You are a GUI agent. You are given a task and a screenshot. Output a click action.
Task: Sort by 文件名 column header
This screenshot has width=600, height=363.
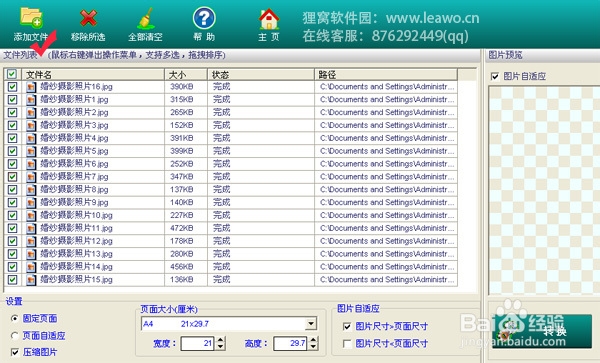(x=93, y=74)
